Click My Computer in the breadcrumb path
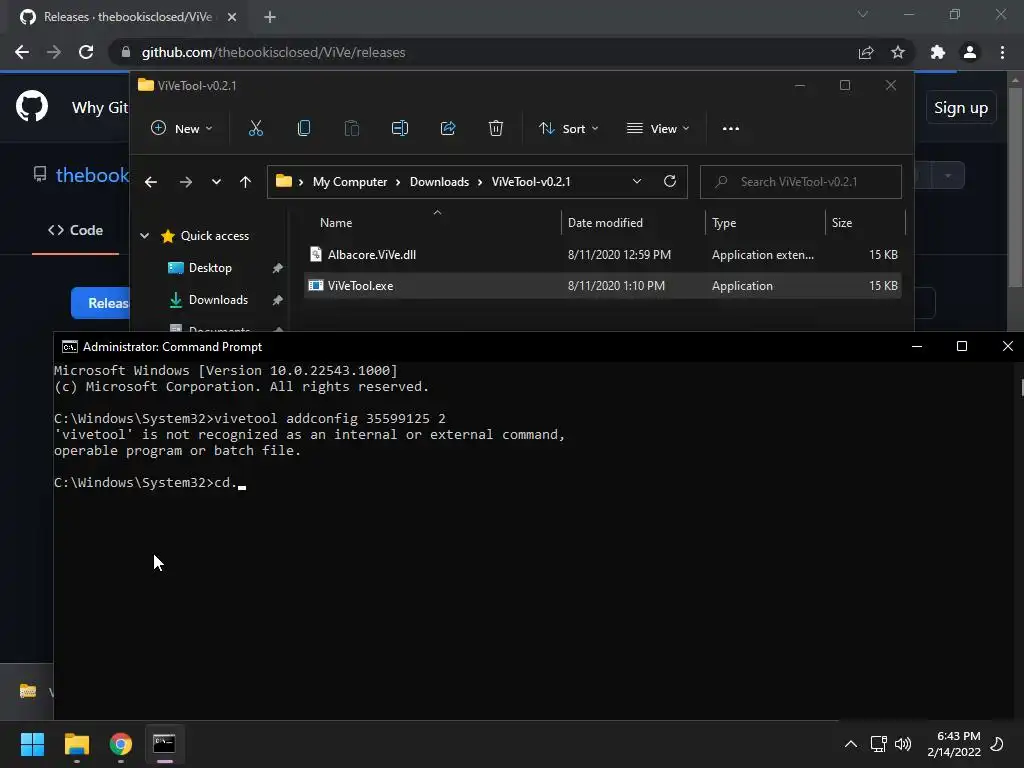The image size is (1024, 768). click(349, 182)
